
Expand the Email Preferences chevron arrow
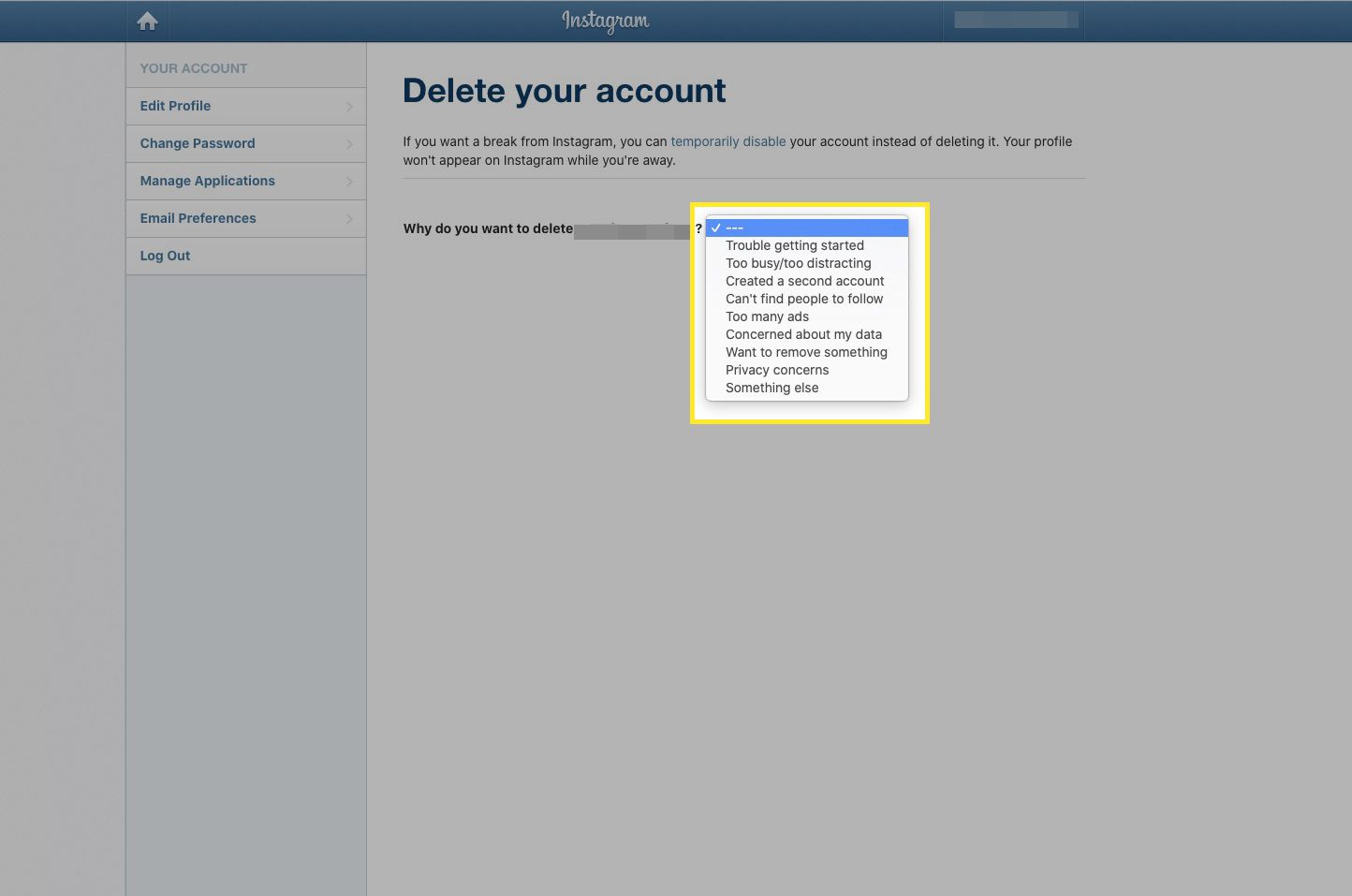tap(349, 219)
